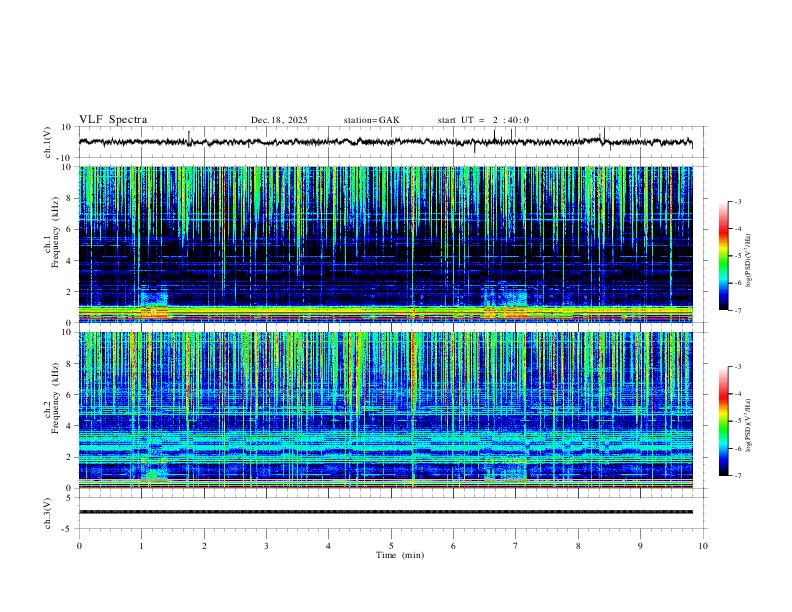Click the bottom time axis tick label "8"
The image size is (792, 612).
578,546
